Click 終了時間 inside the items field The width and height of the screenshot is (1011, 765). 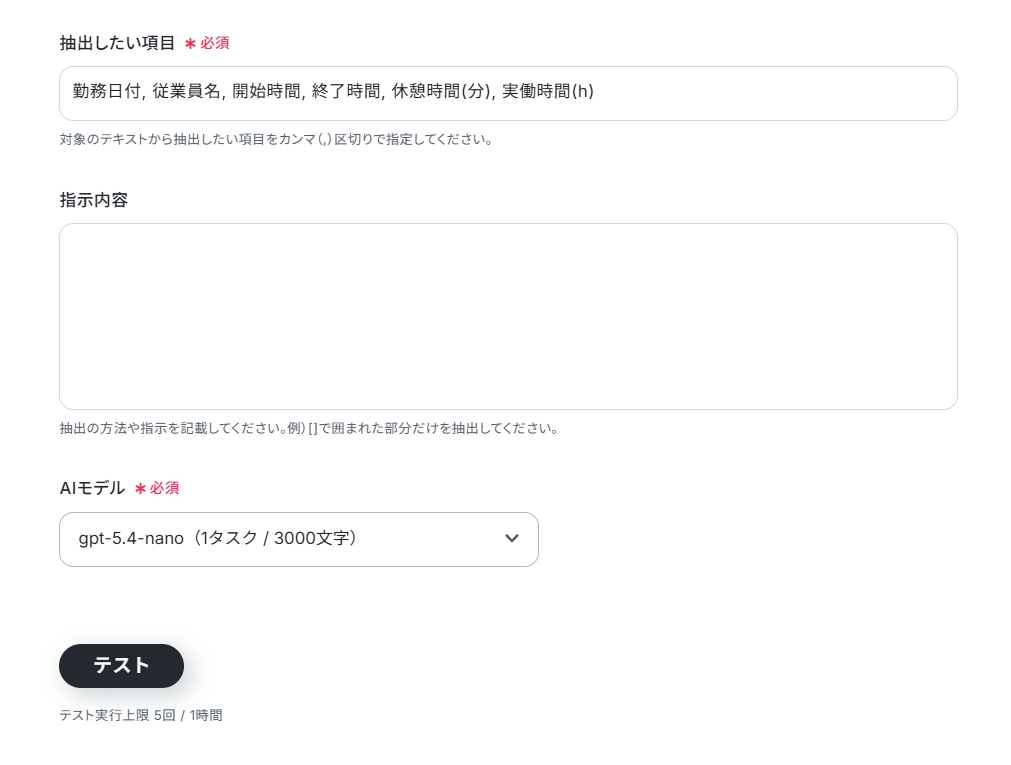346,92
